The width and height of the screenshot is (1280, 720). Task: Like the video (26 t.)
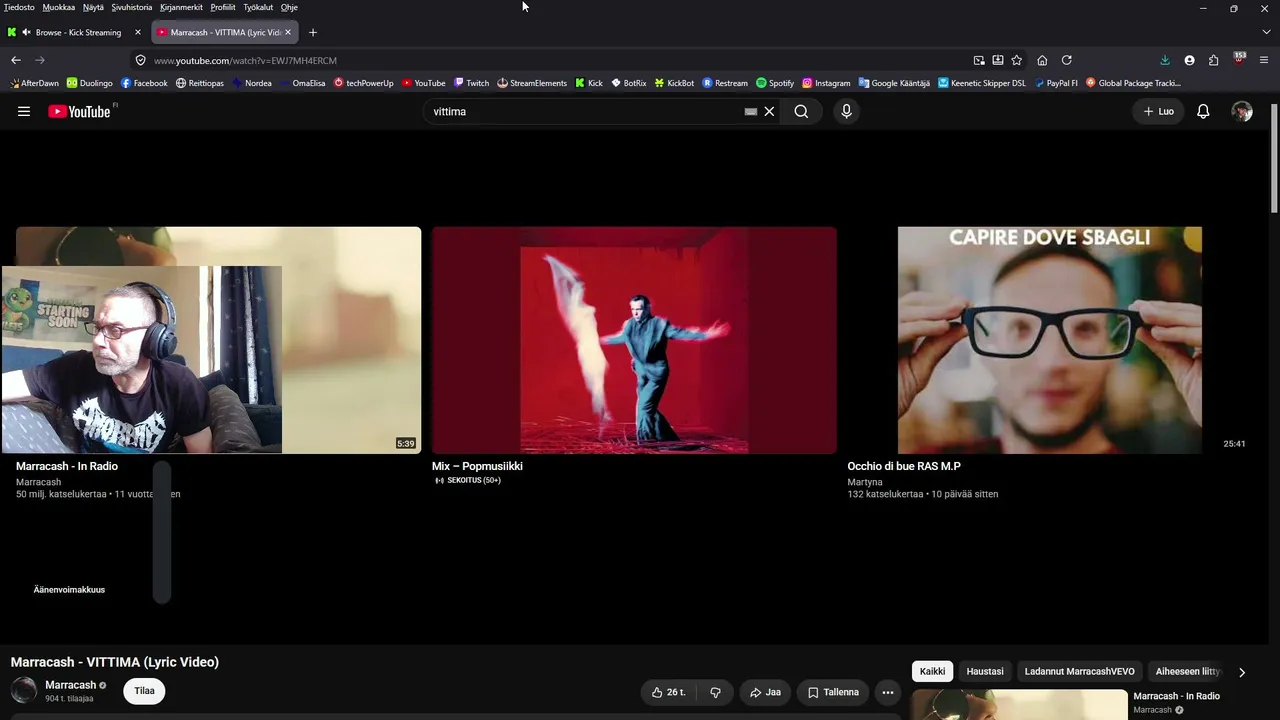coord(668,692)
